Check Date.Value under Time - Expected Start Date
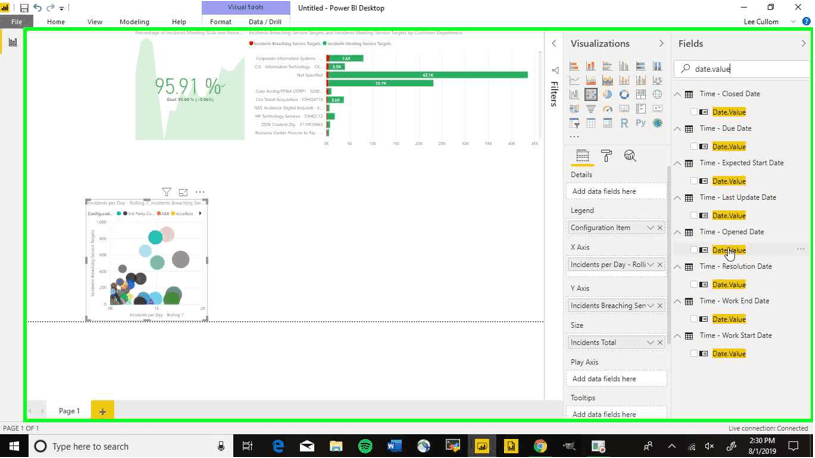815x458 pixels. pos(694,181)
